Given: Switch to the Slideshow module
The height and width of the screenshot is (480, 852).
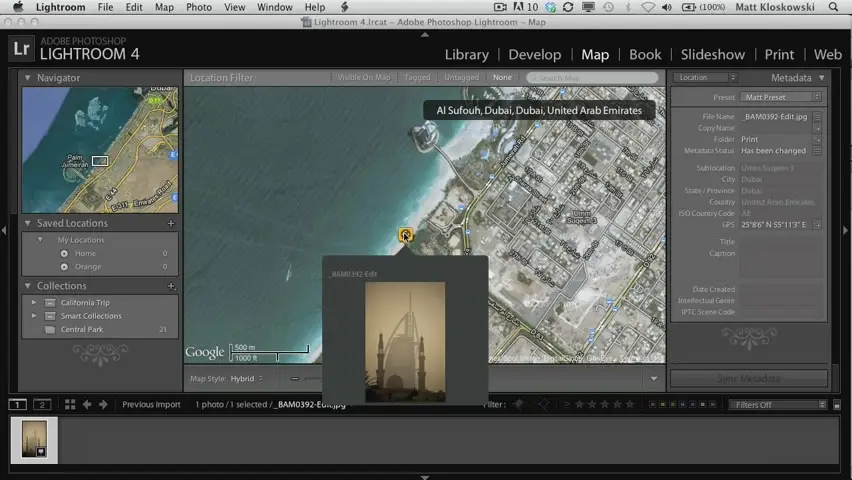Looking at the screenshot, I should [712, 54].
